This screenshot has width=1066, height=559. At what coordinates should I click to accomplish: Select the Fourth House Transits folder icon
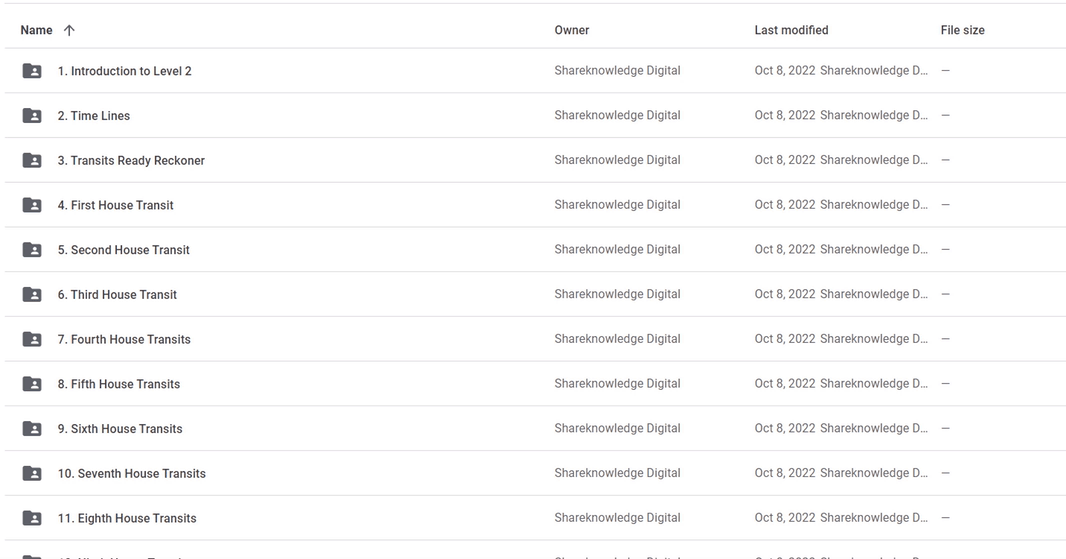(32, 339)
